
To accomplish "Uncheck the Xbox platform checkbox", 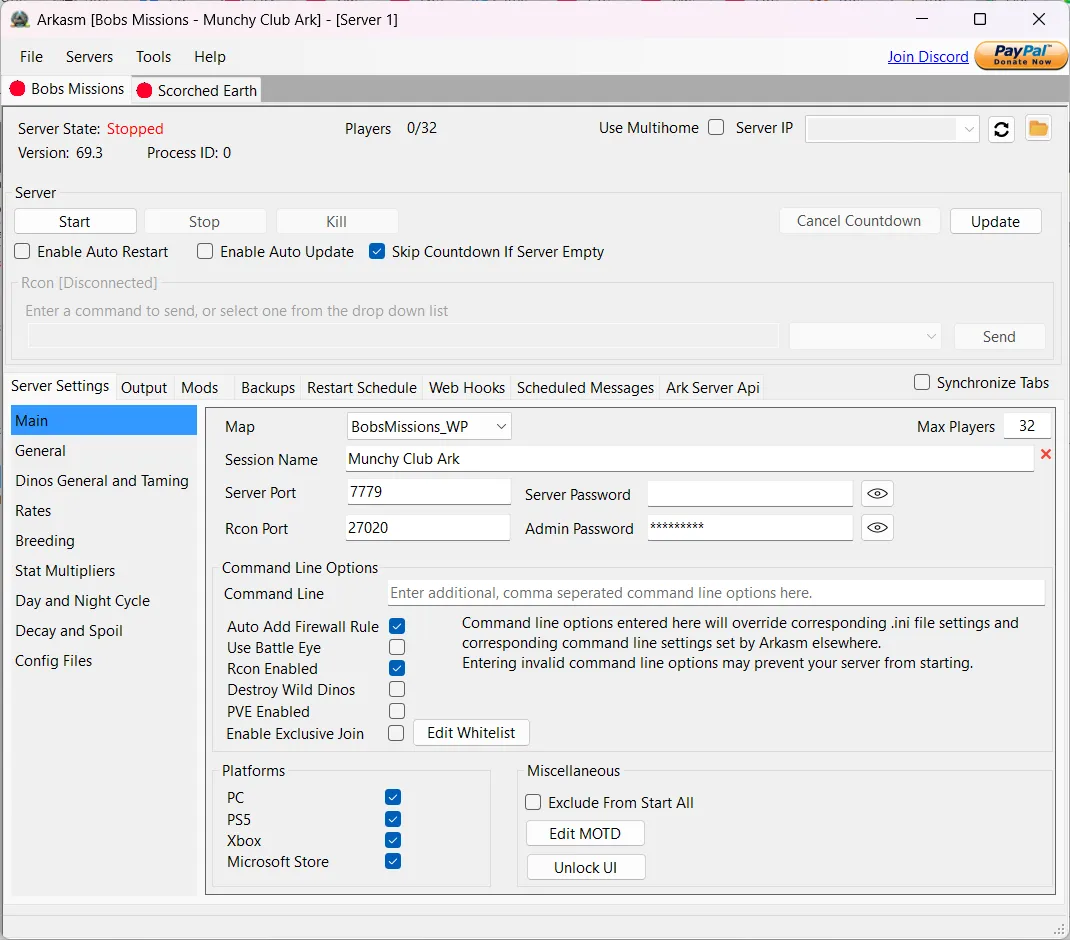I will (393, 840).
